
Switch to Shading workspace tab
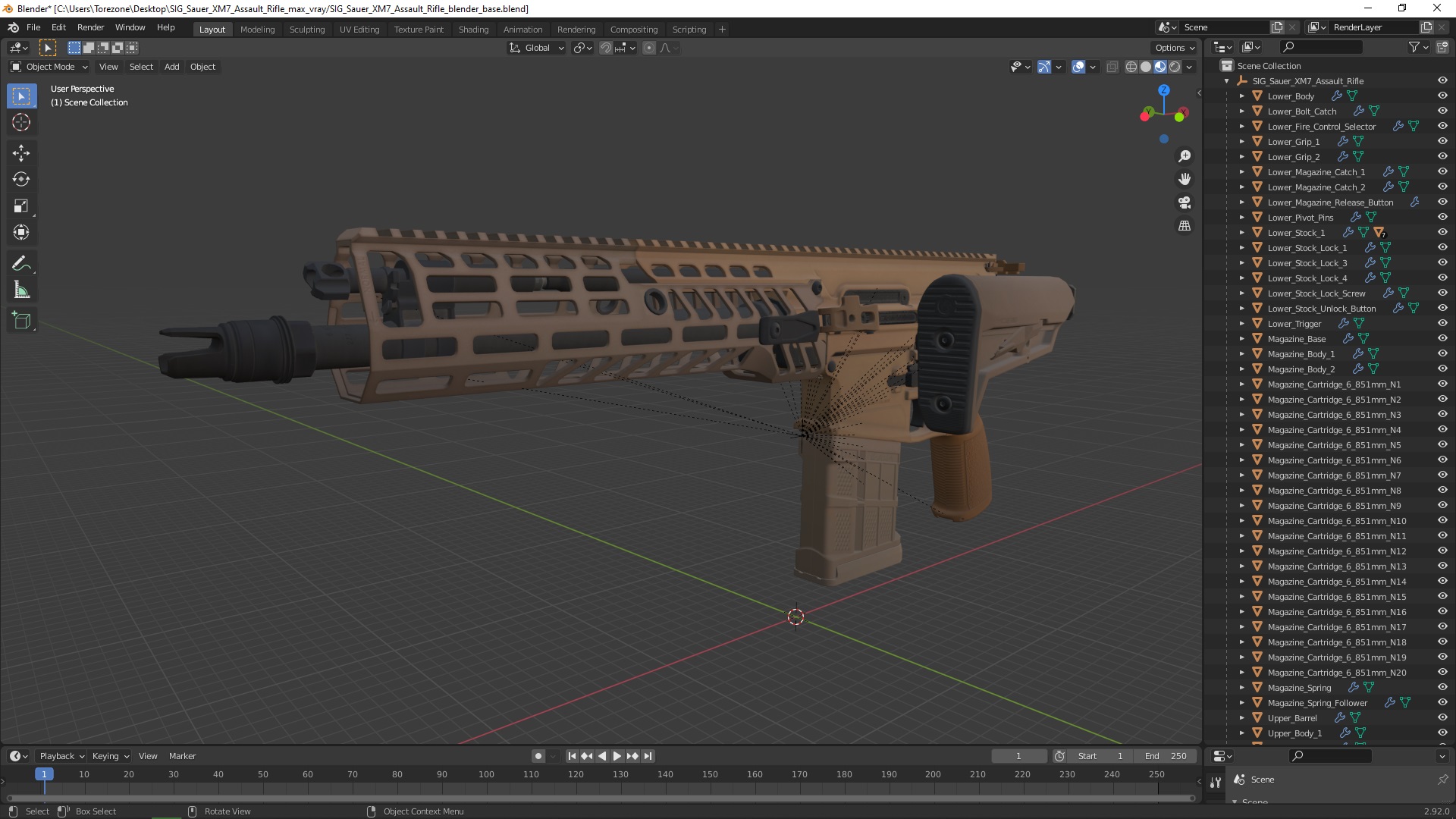[473, 30]
